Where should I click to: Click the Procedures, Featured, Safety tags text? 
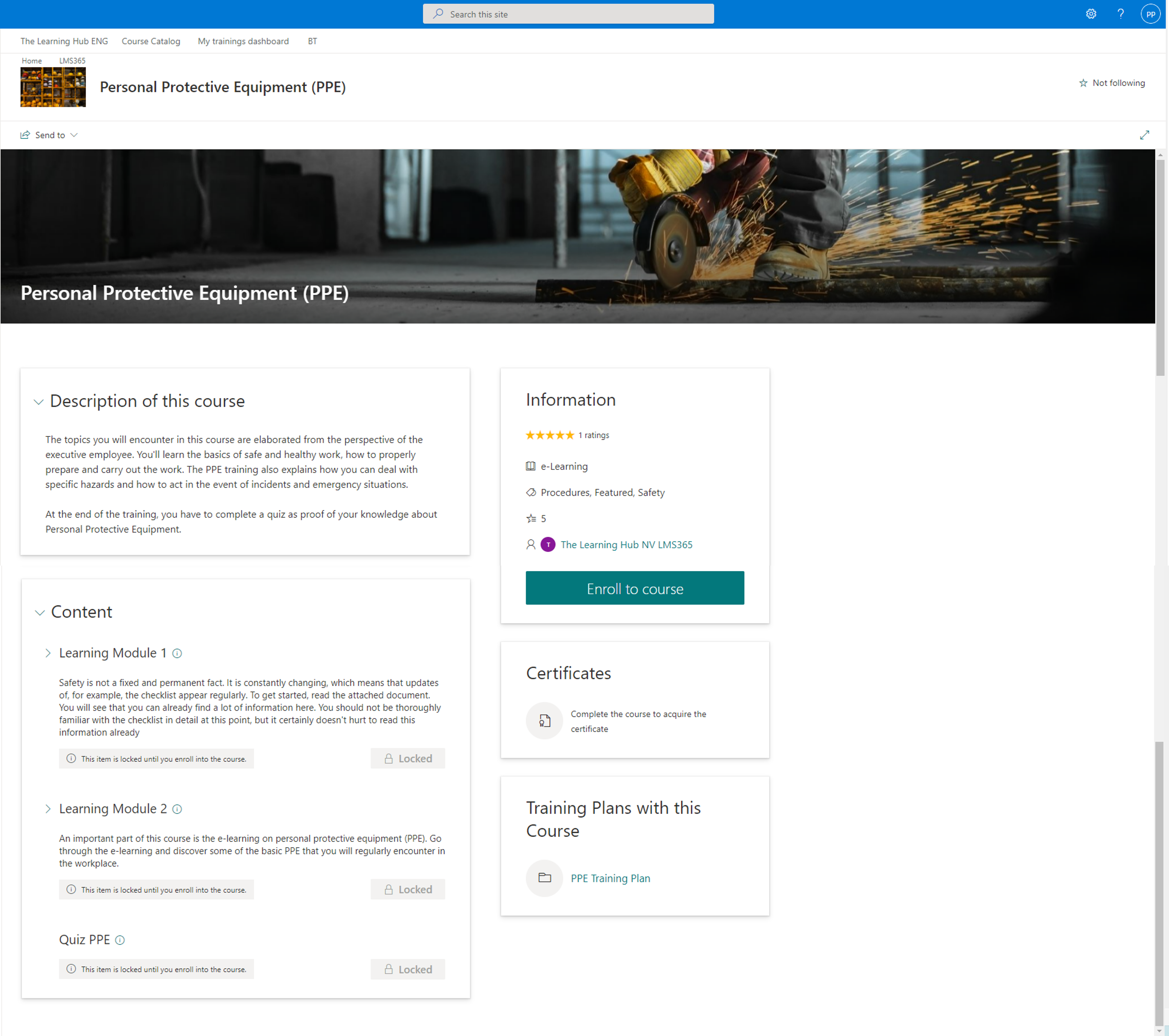(x=602, y=492)
